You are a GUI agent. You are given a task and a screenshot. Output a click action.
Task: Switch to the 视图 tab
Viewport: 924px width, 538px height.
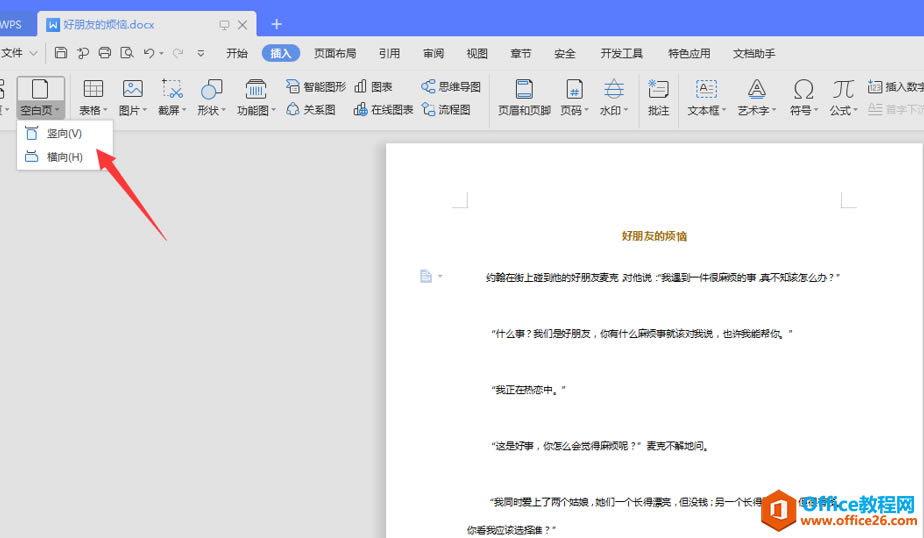[x=477, y=54]
